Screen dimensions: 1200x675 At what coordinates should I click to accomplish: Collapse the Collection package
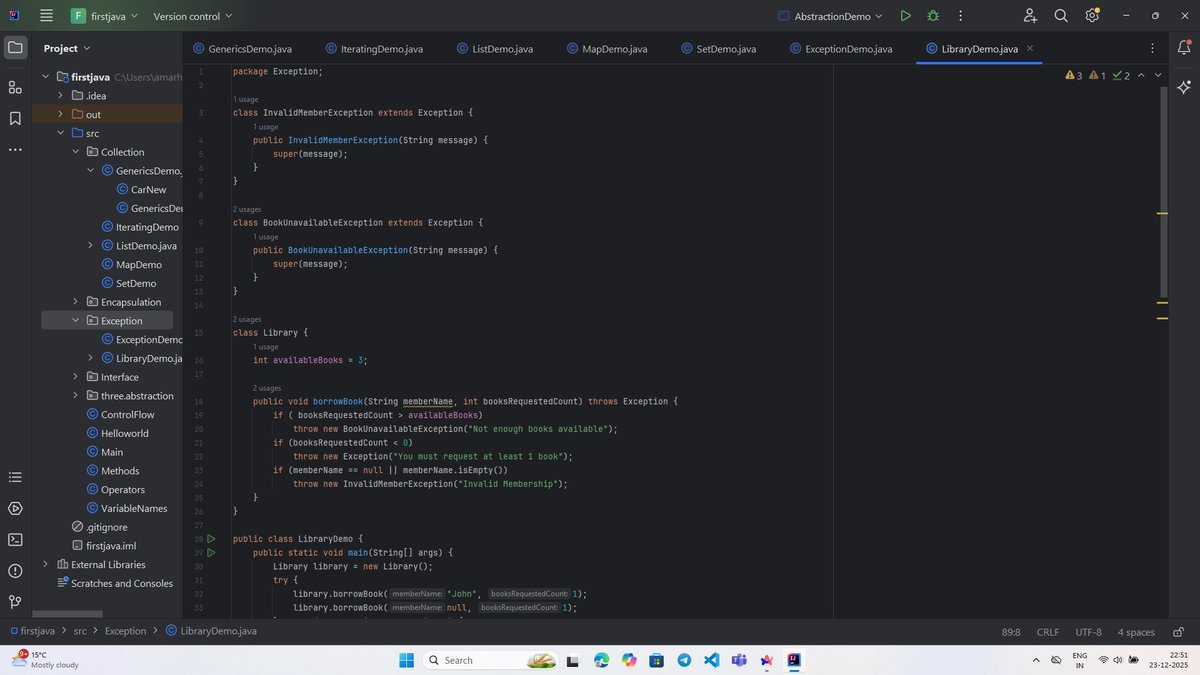[x=75, y=152]
